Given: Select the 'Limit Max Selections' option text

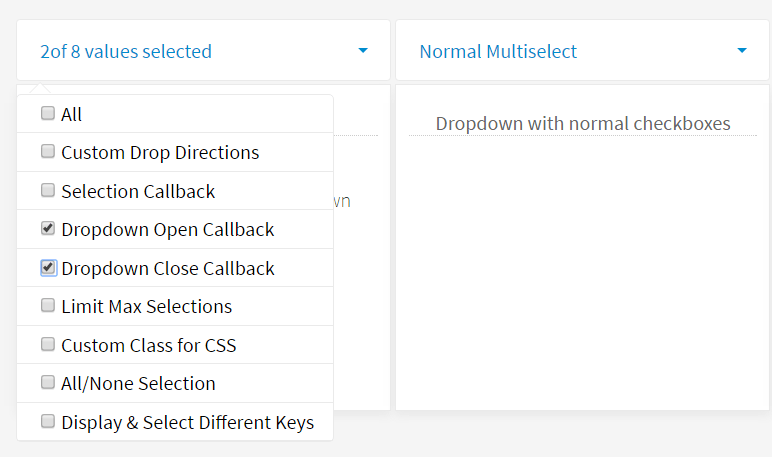Looking at the screenshot, I should [x=146, y=307].
